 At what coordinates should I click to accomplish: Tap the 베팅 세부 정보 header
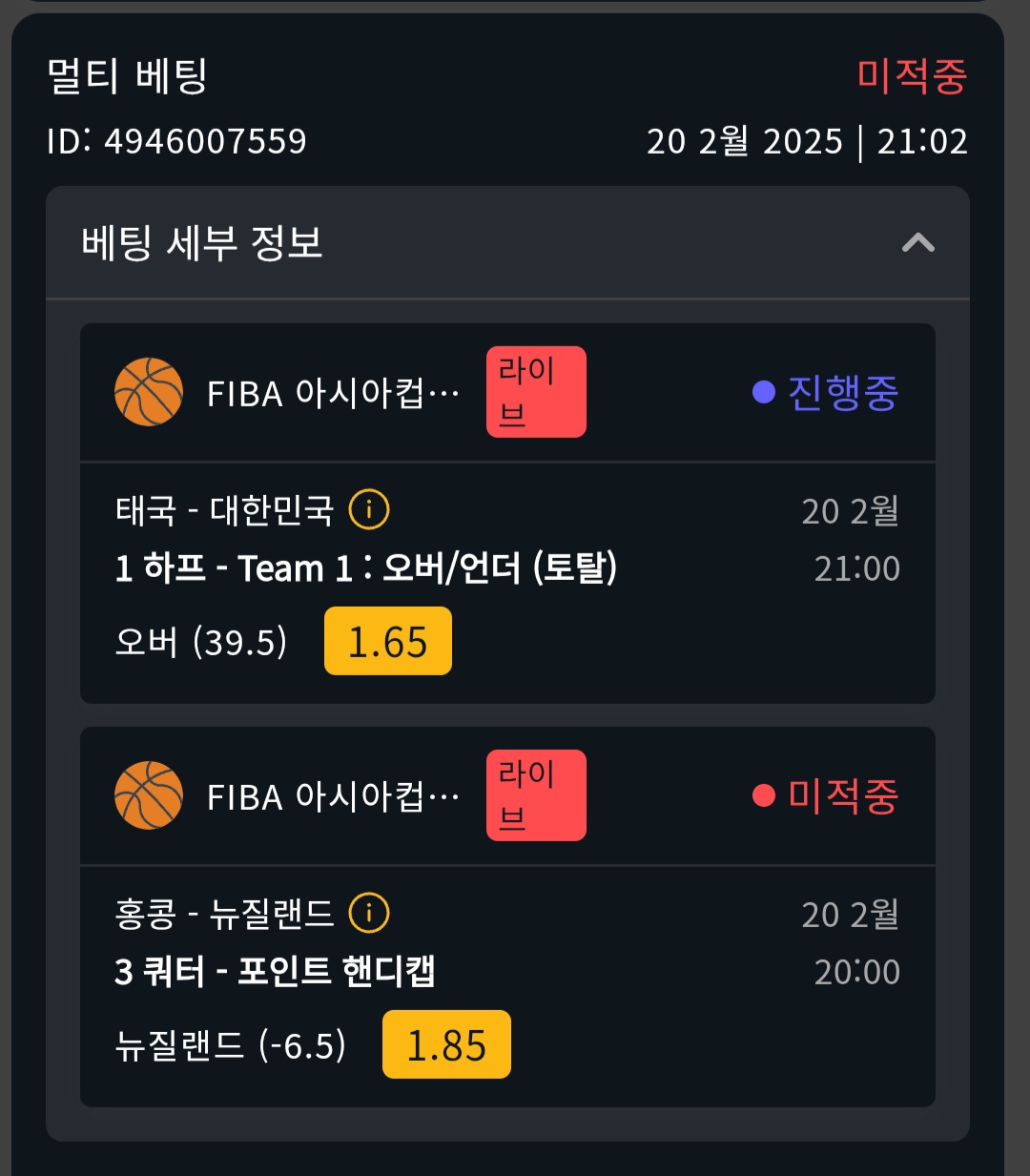click(x=507, y=242)
